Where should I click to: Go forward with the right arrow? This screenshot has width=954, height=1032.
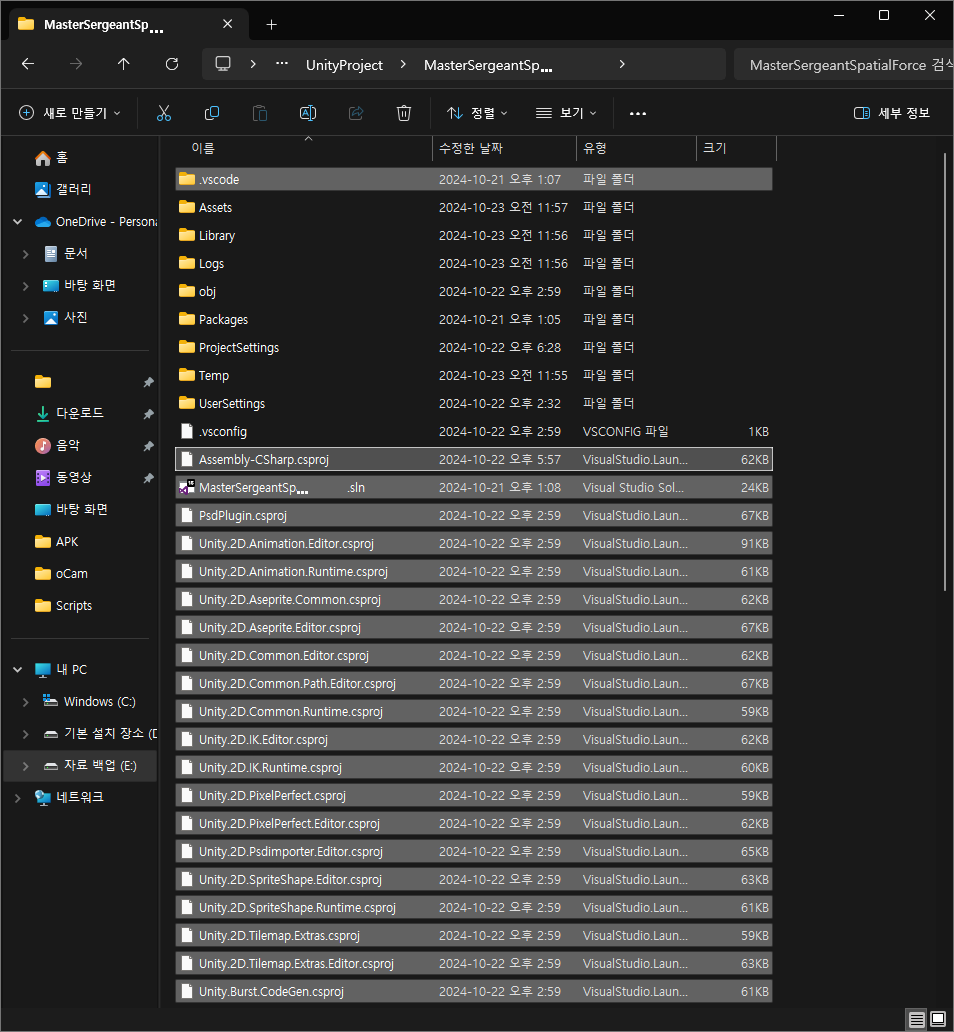click(76, 64)
